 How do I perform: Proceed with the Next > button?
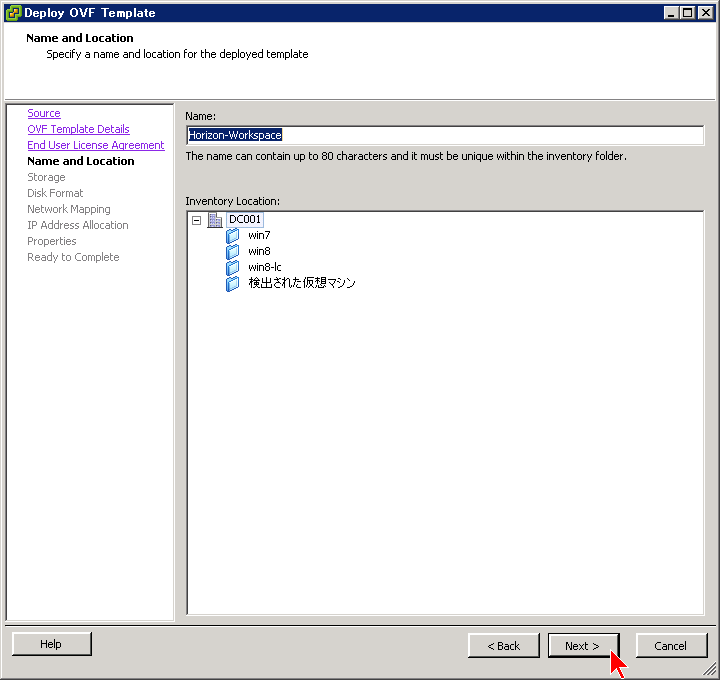click(x=583, y=646)
